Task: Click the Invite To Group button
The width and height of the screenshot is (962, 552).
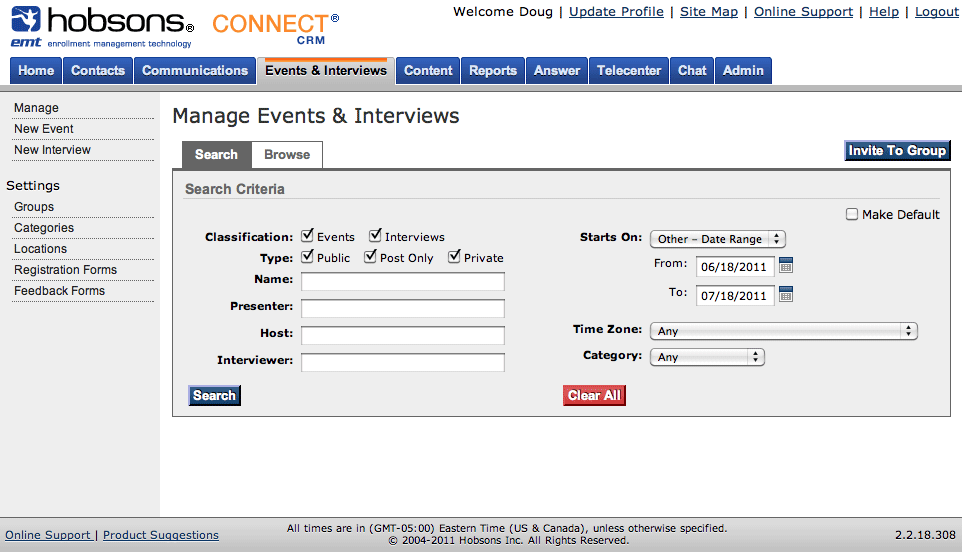Action: click(897, 151)
